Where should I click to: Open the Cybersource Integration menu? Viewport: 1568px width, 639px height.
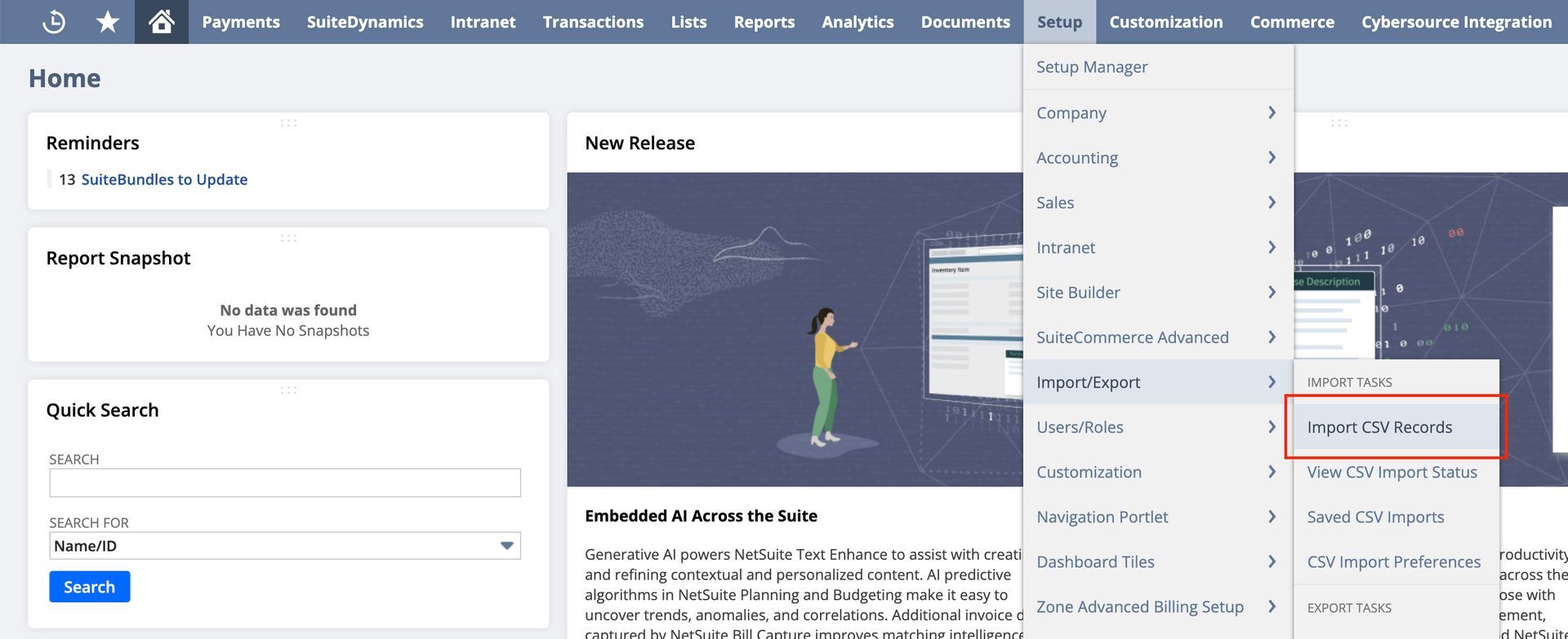[1456, 22]
